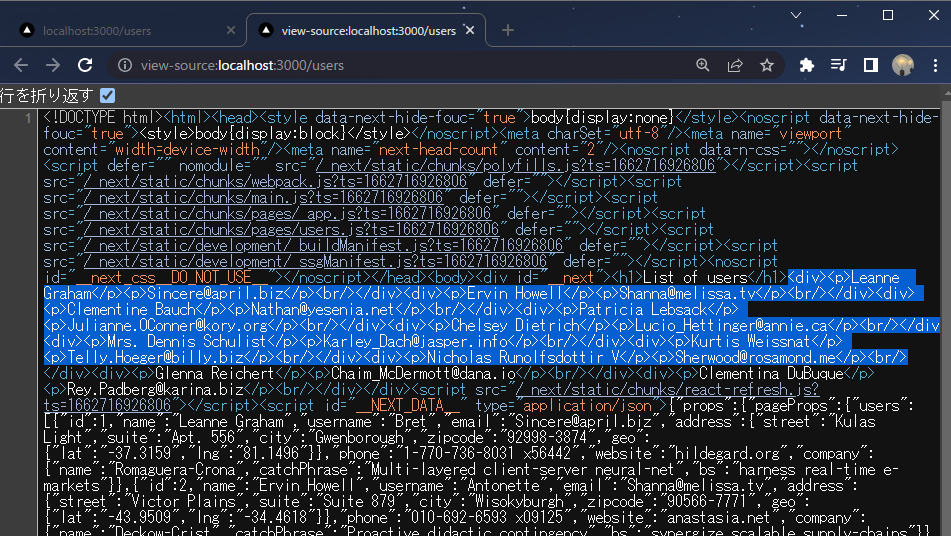Minimize the browser window
951x536 pixels.
842,15
